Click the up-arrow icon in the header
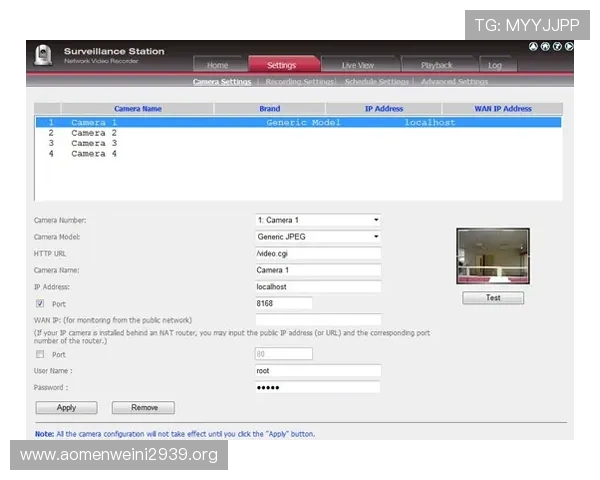 [533, 46]
